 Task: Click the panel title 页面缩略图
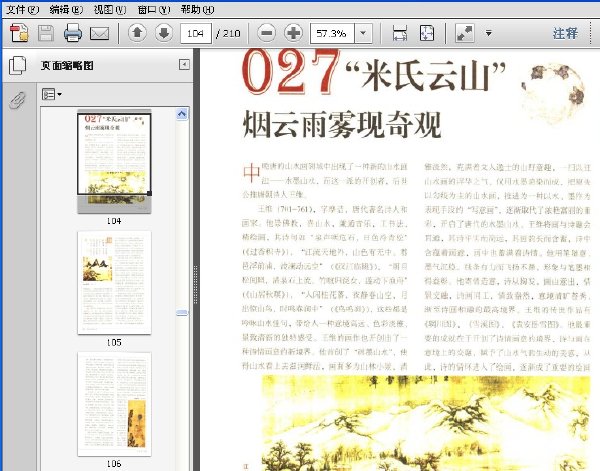pyautogui.click(x=67, y=65)
